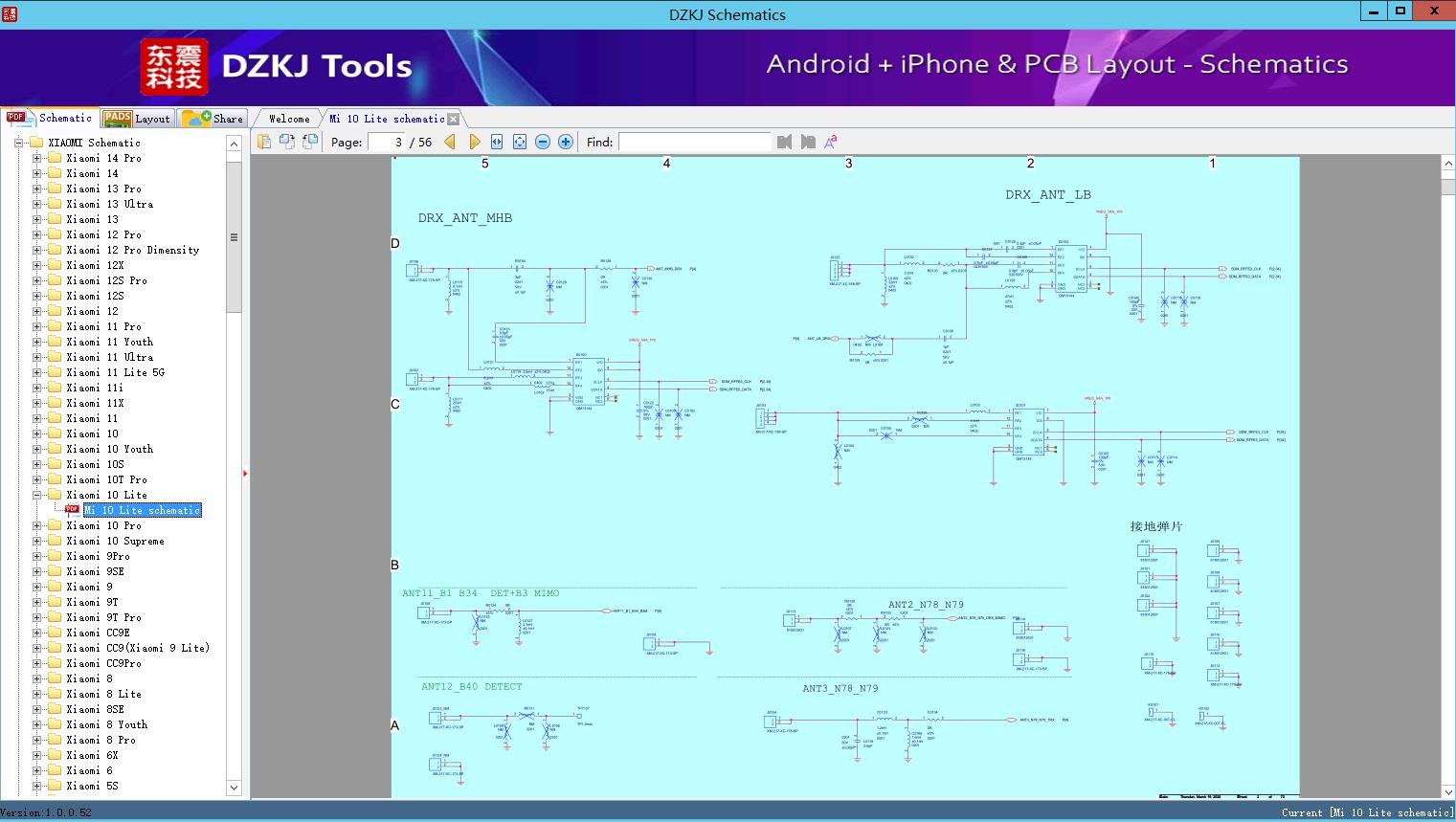Screen dimensions: 1456x822
Task: Click the sidebar collapse splitter arrow
Action: (245, 473)
